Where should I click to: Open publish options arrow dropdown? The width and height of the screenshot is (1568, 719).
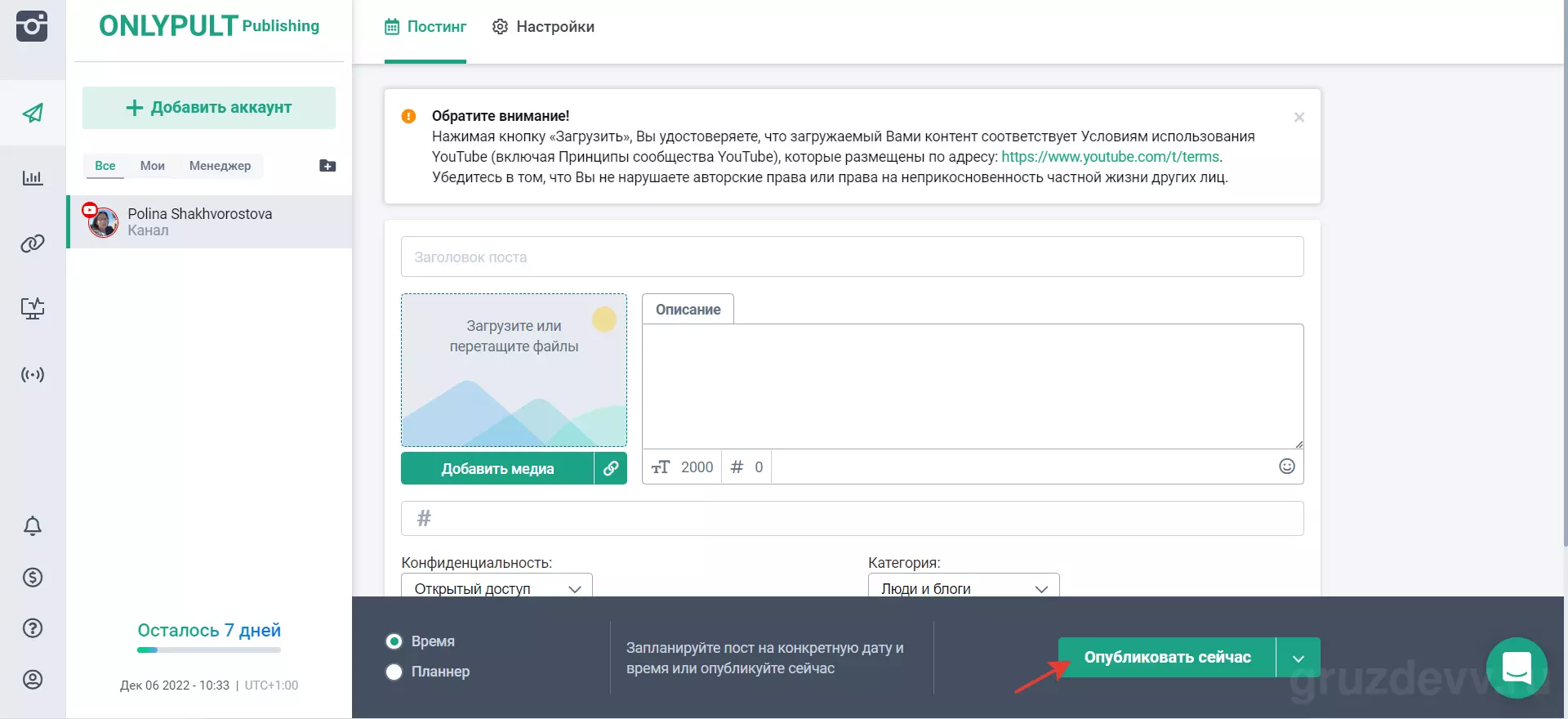point(1298,658)
